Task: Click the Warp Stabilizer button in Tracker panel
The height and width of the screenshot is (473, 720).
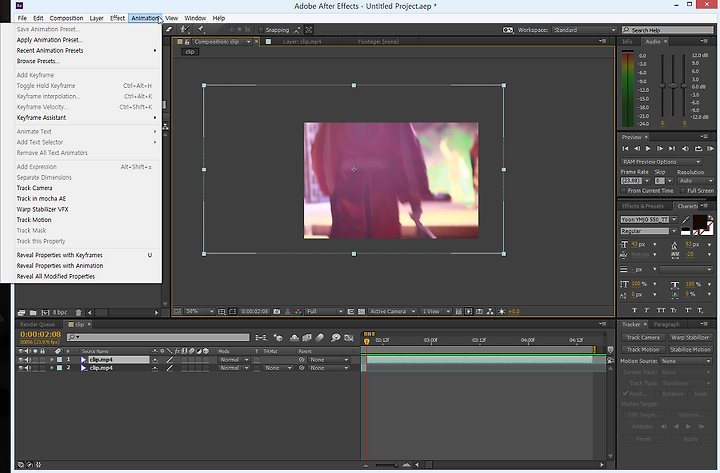Action: tap(690, 338)
